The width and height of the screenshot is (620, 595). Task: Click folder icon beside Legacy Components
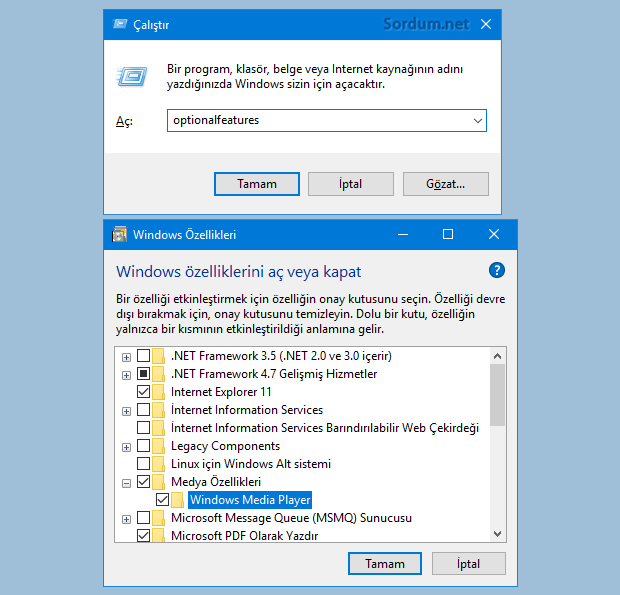(158, 446)
